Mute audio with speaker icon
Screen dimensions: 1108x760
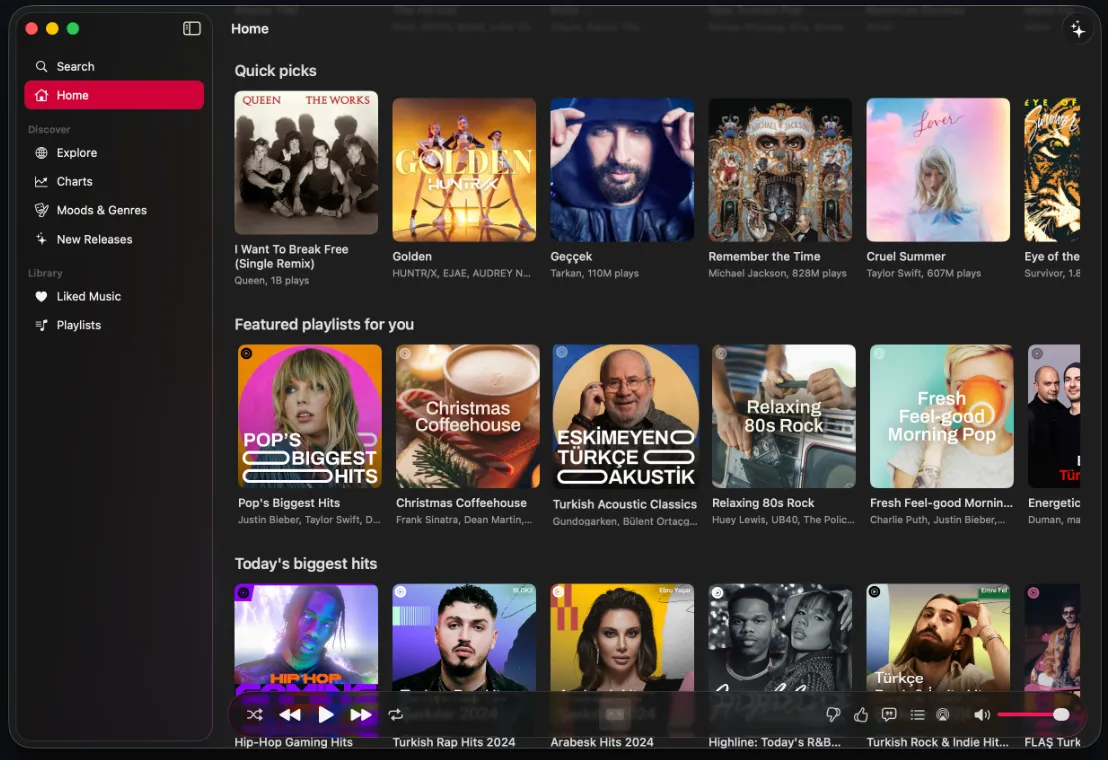click(x=982, y=715)
